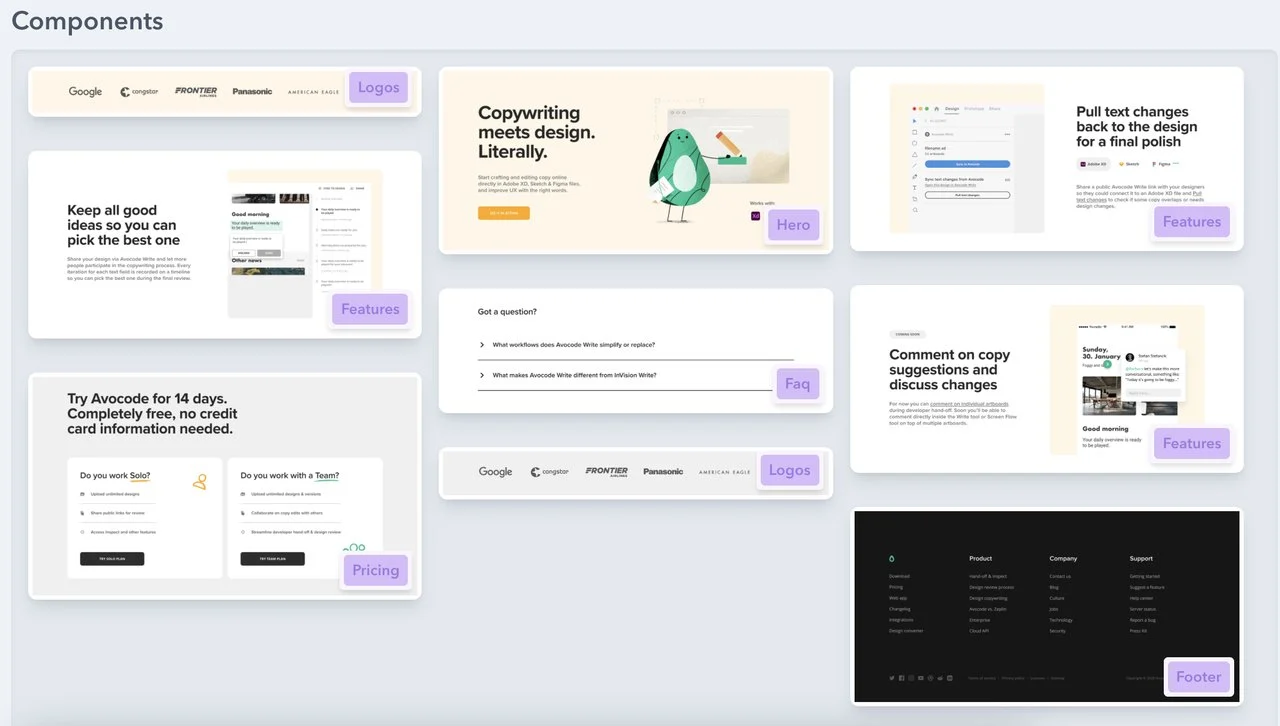Select the Rectangle tool in XD mockup toolbar

tap(914, 131)
